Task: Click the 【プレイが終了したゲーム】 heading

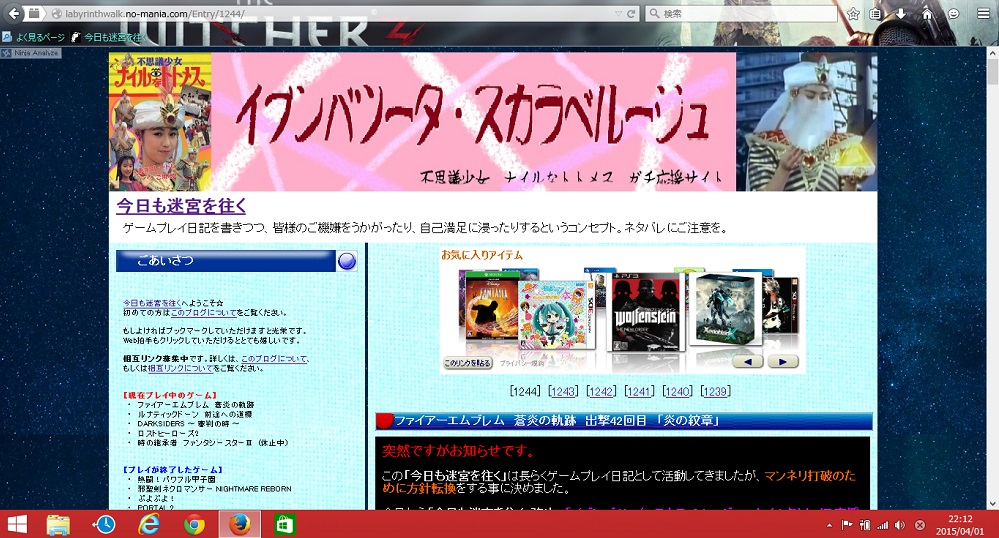Action: 173,470
